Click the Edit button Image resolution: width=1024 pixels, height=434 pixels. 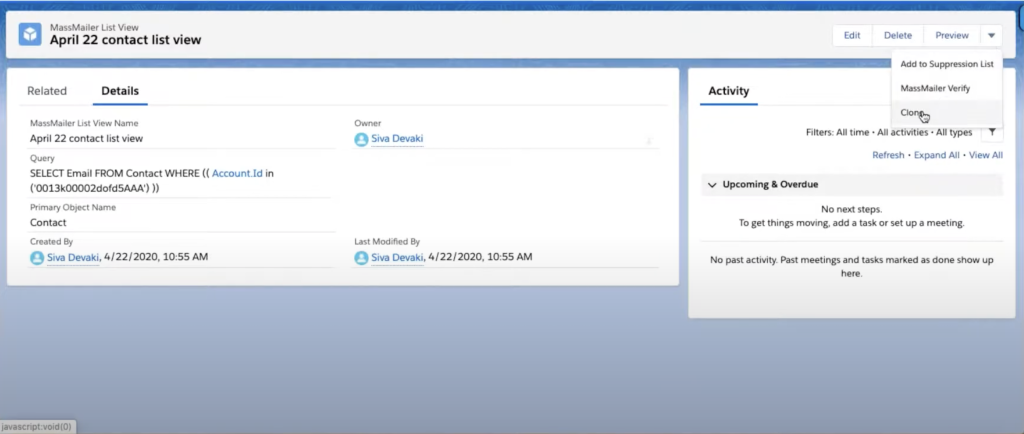point(852,35)
